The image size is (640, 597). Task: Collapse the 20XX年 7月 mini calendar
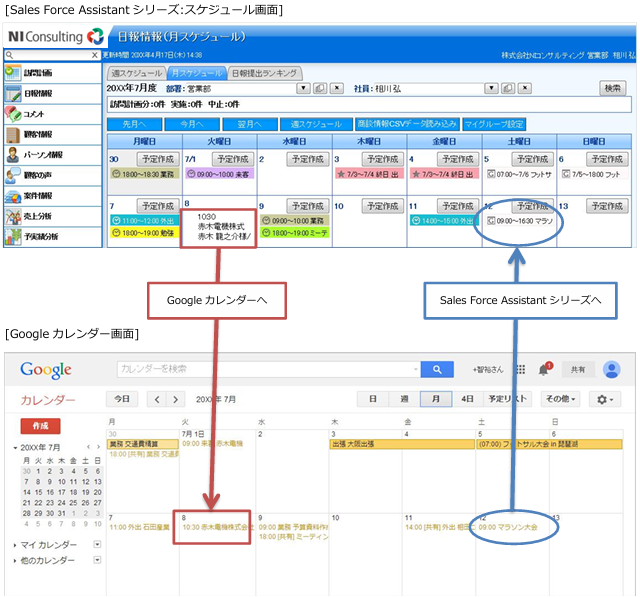point(15,448)
